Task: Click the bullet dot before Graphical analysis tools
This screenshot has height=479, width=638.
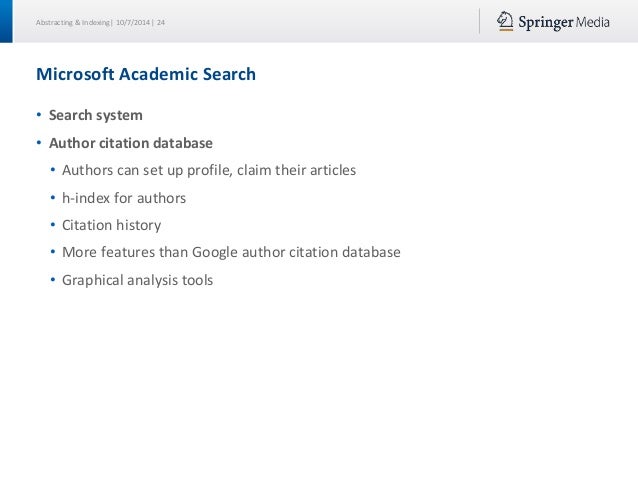Action: click(52, 280)
